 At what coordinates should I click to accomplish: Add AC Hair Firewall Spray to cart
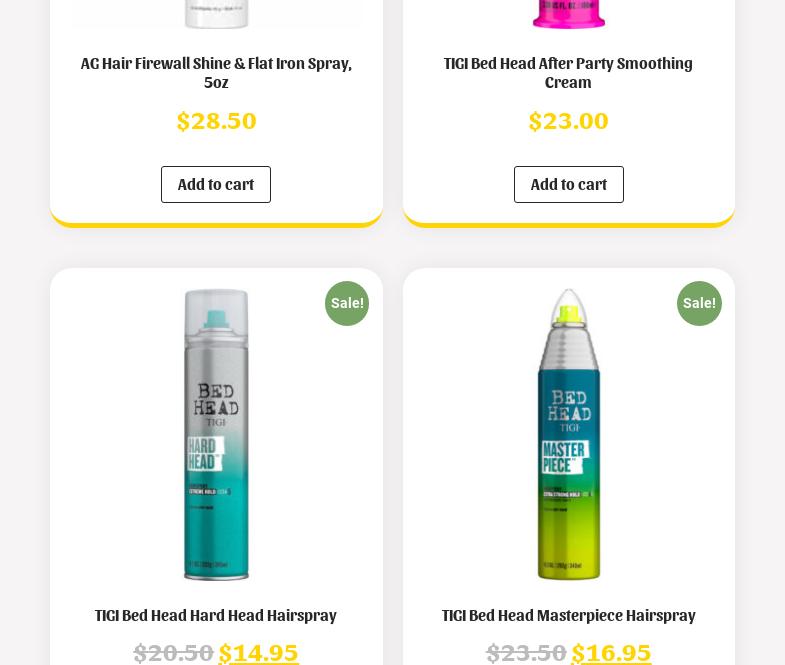tap(216, 184)
